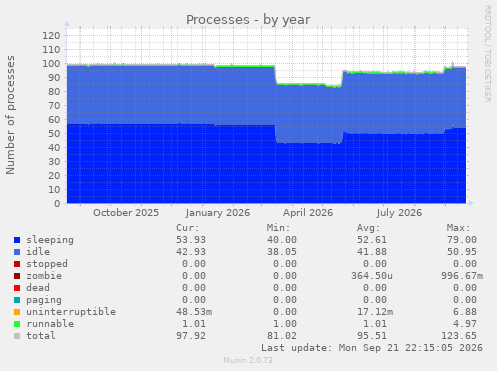The image size is (497, 371).
Task: Click the idle legend color swatch
Action: pyautogui.click(x=17, y=252)
